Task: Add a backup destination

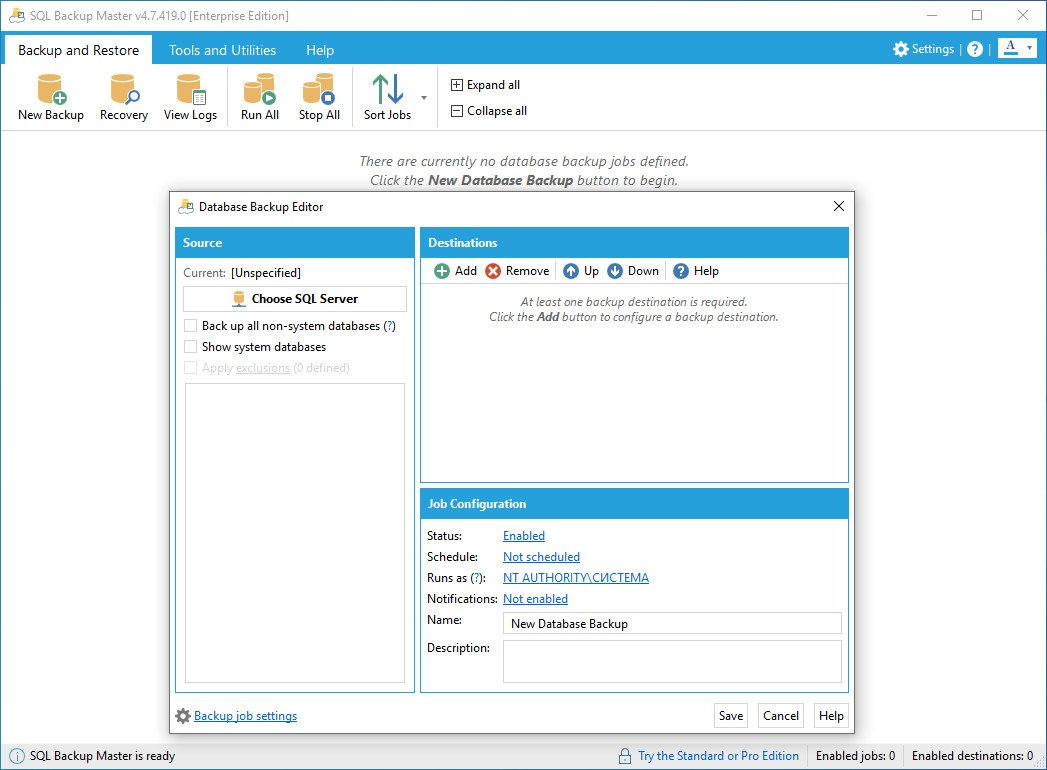Action: [455, 270]
